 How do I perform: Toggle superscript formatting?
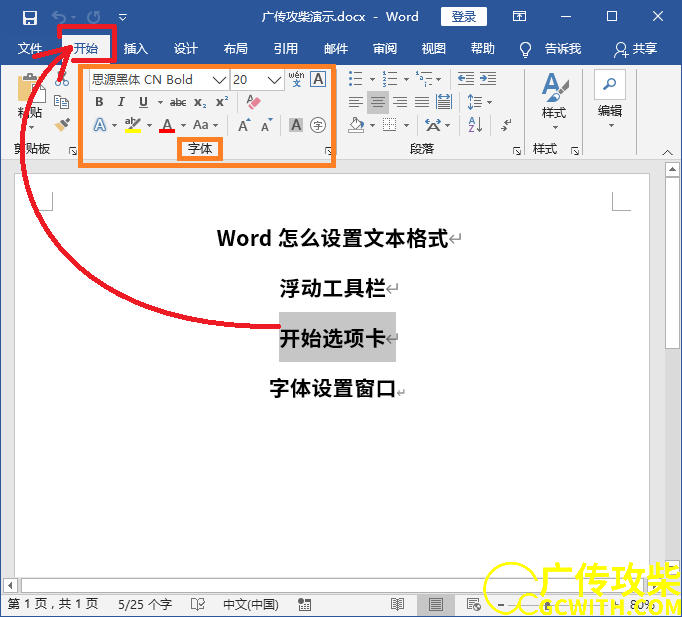[222, 102]
